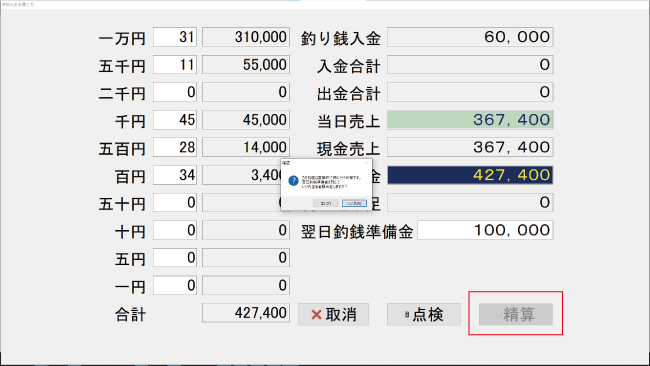650x366 pixels.
Task: Select the 千円 count field showing 45
Action: (175, 120)
